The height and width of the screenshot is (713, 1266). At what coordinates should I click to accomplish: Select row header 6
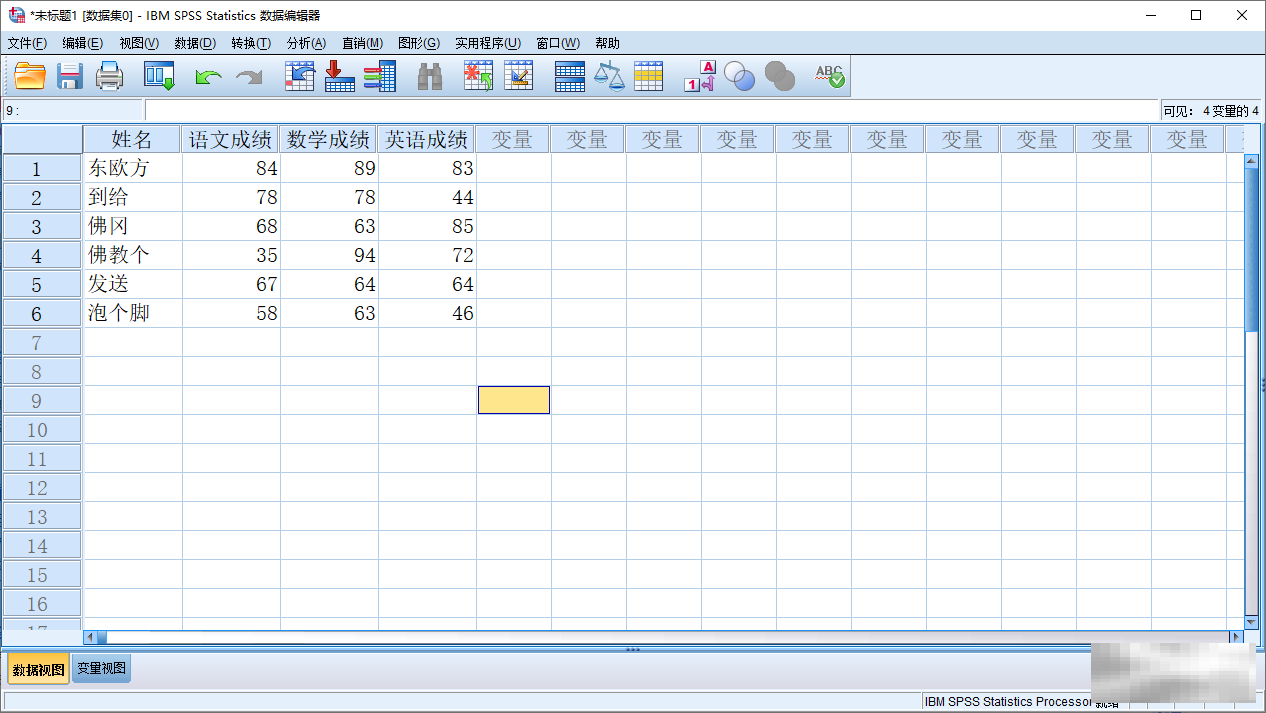[42, 313]
